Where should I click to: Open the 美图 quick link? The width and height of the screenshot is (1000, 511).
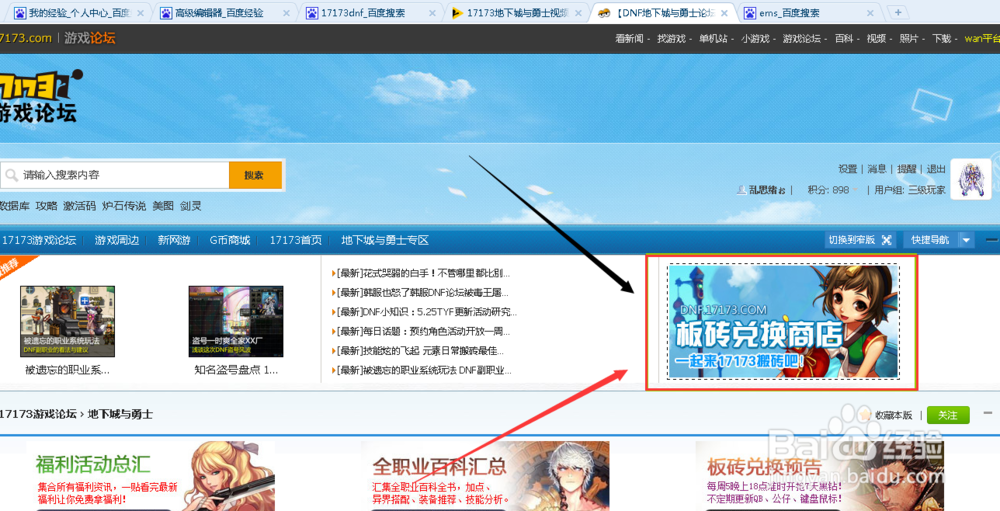tap(163, 205)
